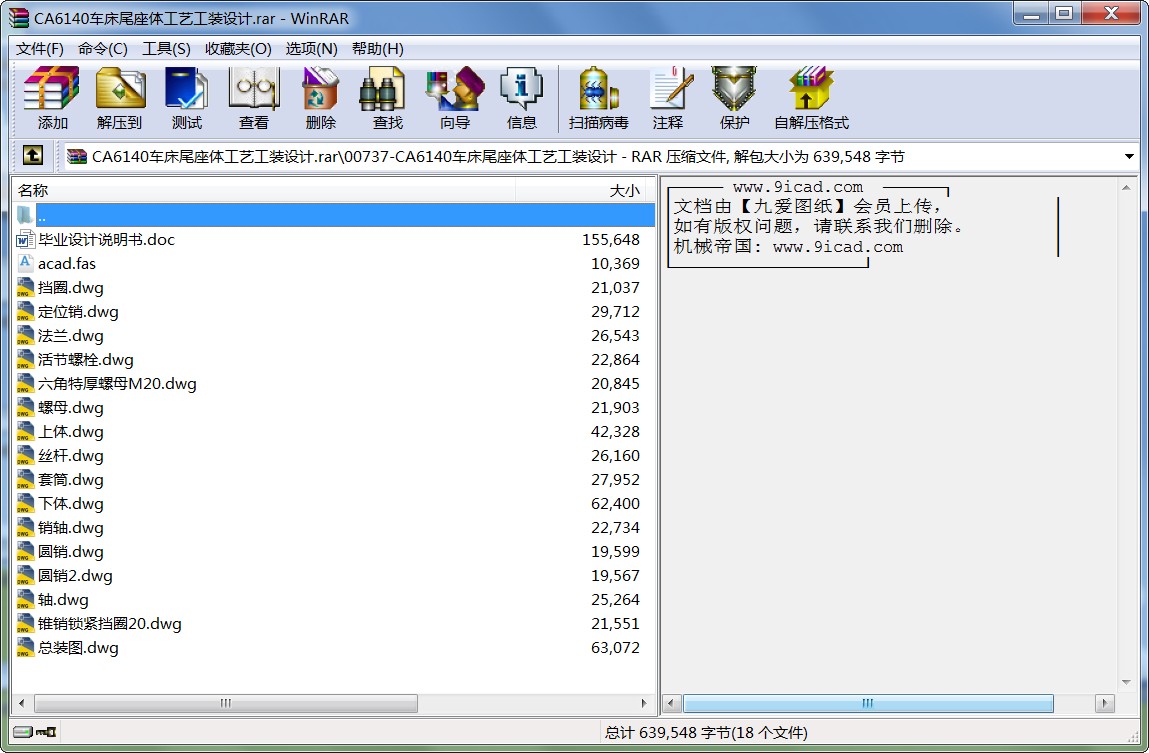Open the 查看 (View) tool
1149x753 pixels.
click(252, 97)
